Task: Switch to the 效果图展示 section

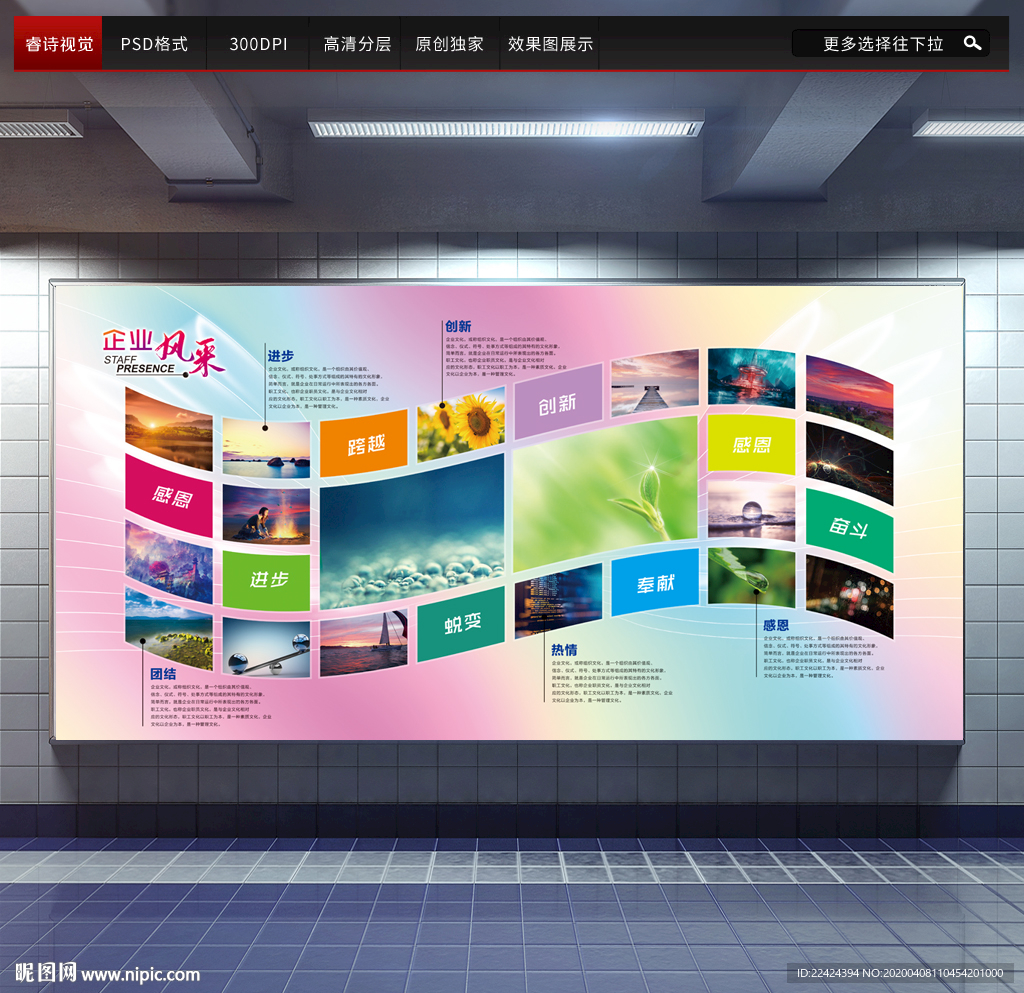Action: coord(549,43)
